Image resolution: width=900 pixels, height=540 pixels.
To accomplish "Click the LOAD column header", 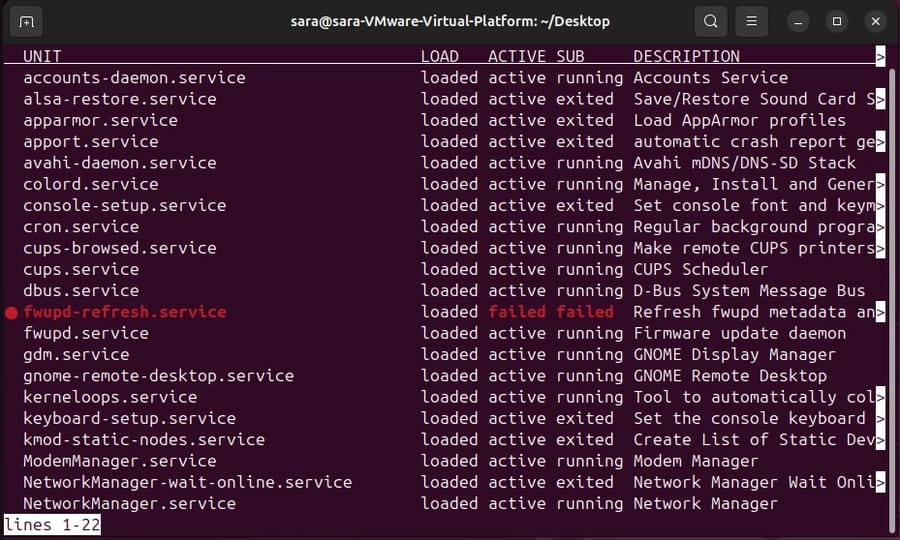I will tap(440, 57).
